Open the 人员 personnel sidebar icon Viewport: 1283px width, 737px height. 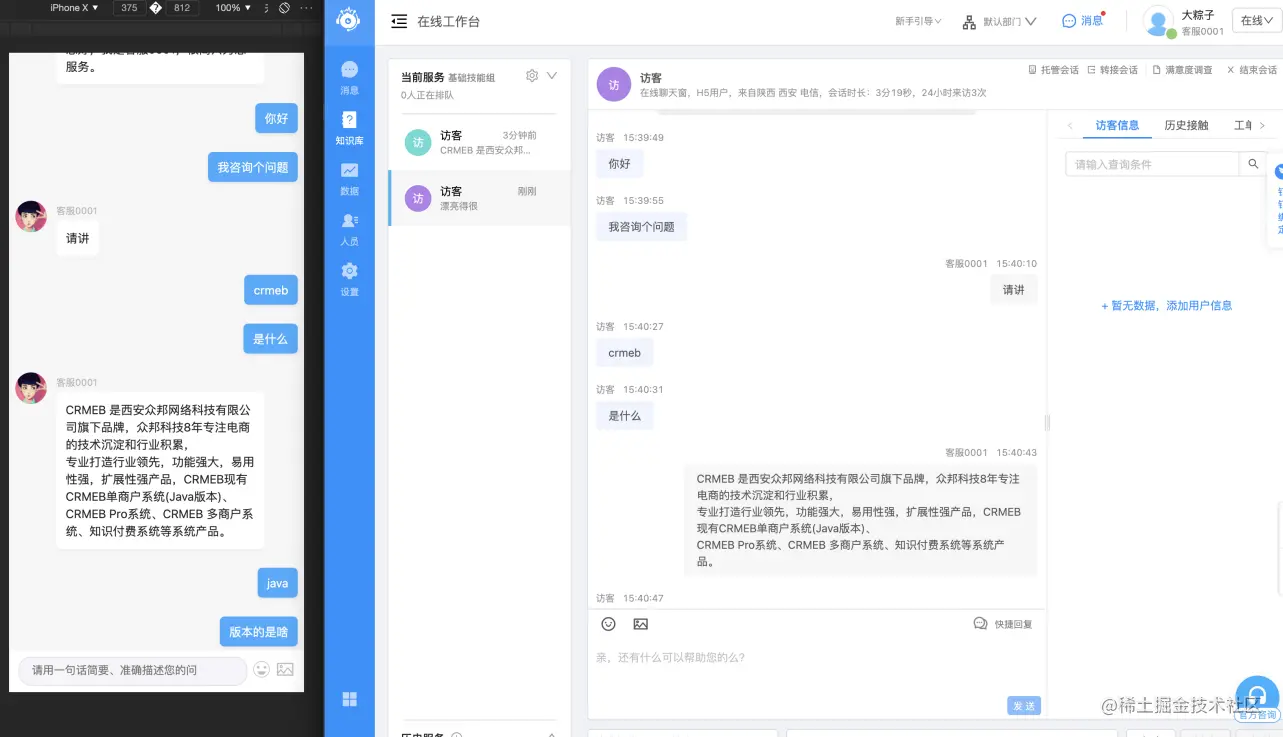[x=349, y=228]
